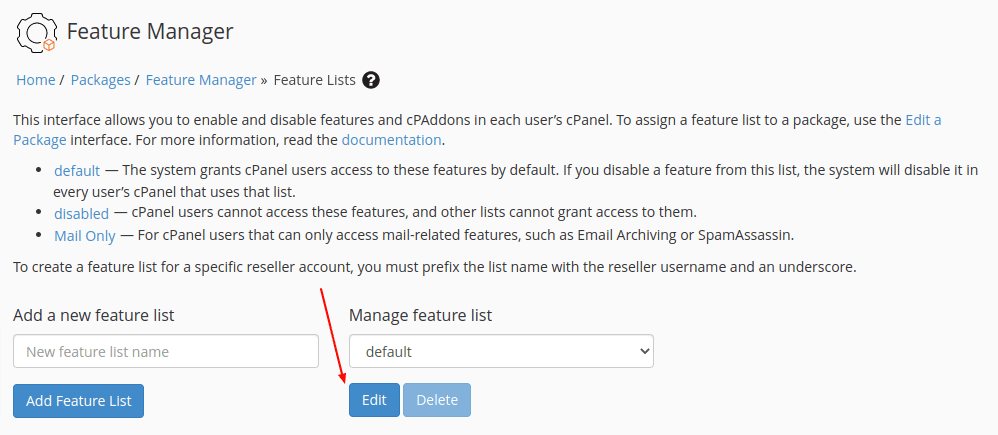Open the documentation link

[x=391, y=140]
